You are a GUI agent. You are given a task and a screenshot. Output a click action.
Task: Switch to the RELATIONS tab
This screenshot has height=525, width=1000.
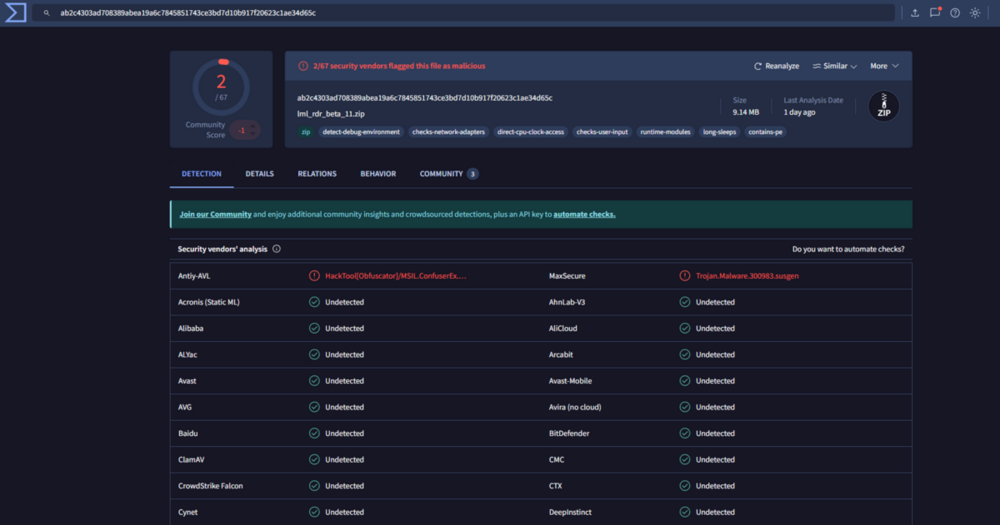(x=317, y=174)
